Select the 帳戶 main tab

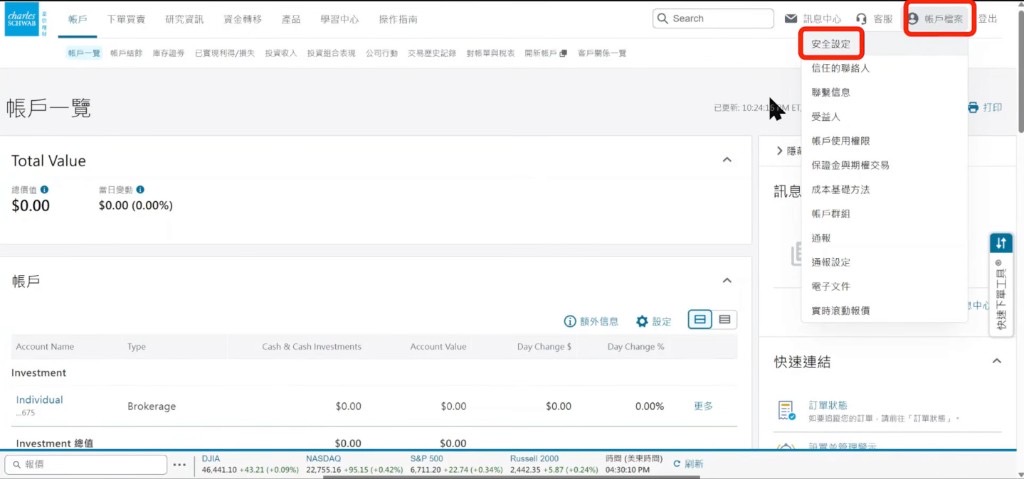78,19
